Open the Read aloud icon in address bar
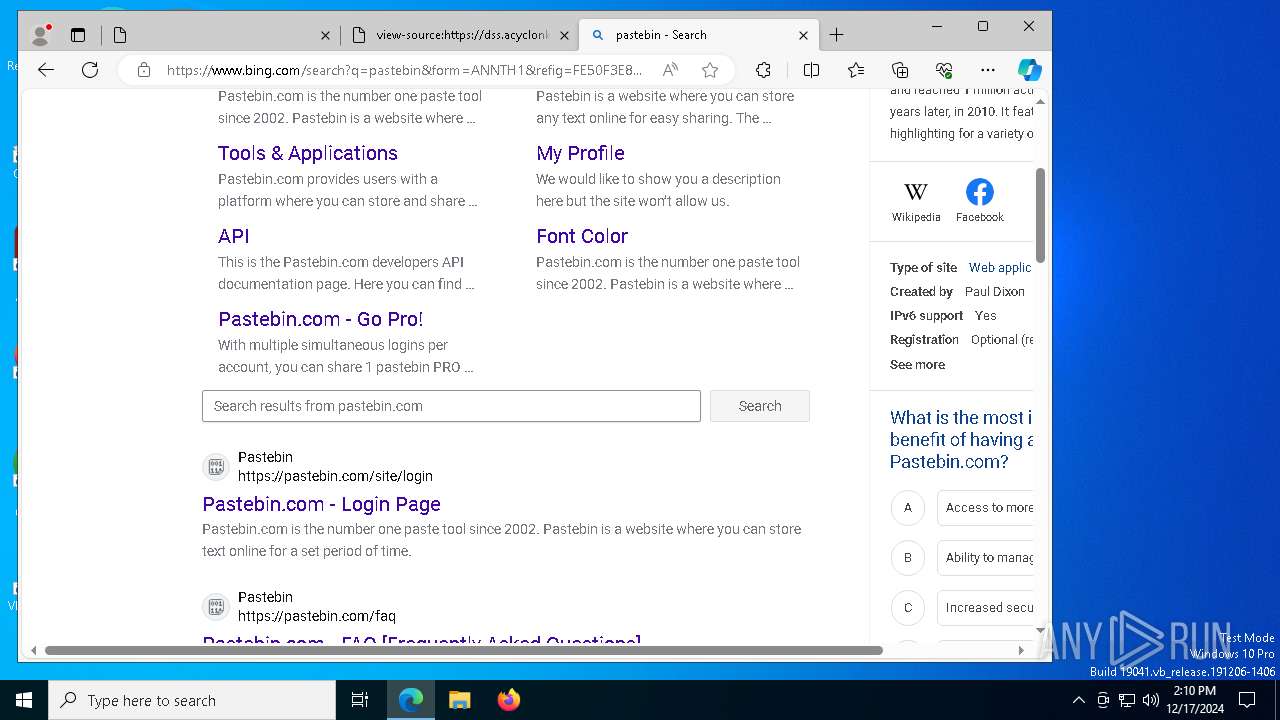The image size is (1280, 720). (x=670, y=70)
